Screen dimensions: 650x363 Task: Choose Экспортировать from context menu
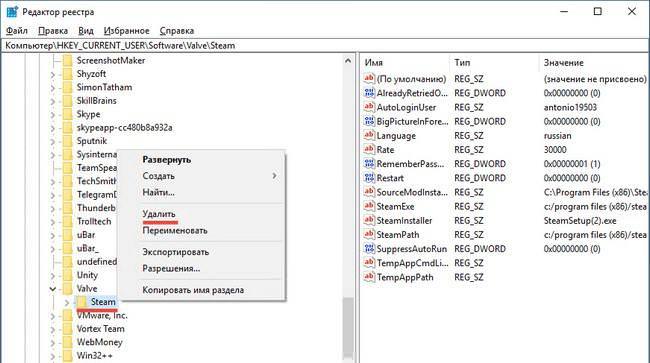[x=175, y=252]
